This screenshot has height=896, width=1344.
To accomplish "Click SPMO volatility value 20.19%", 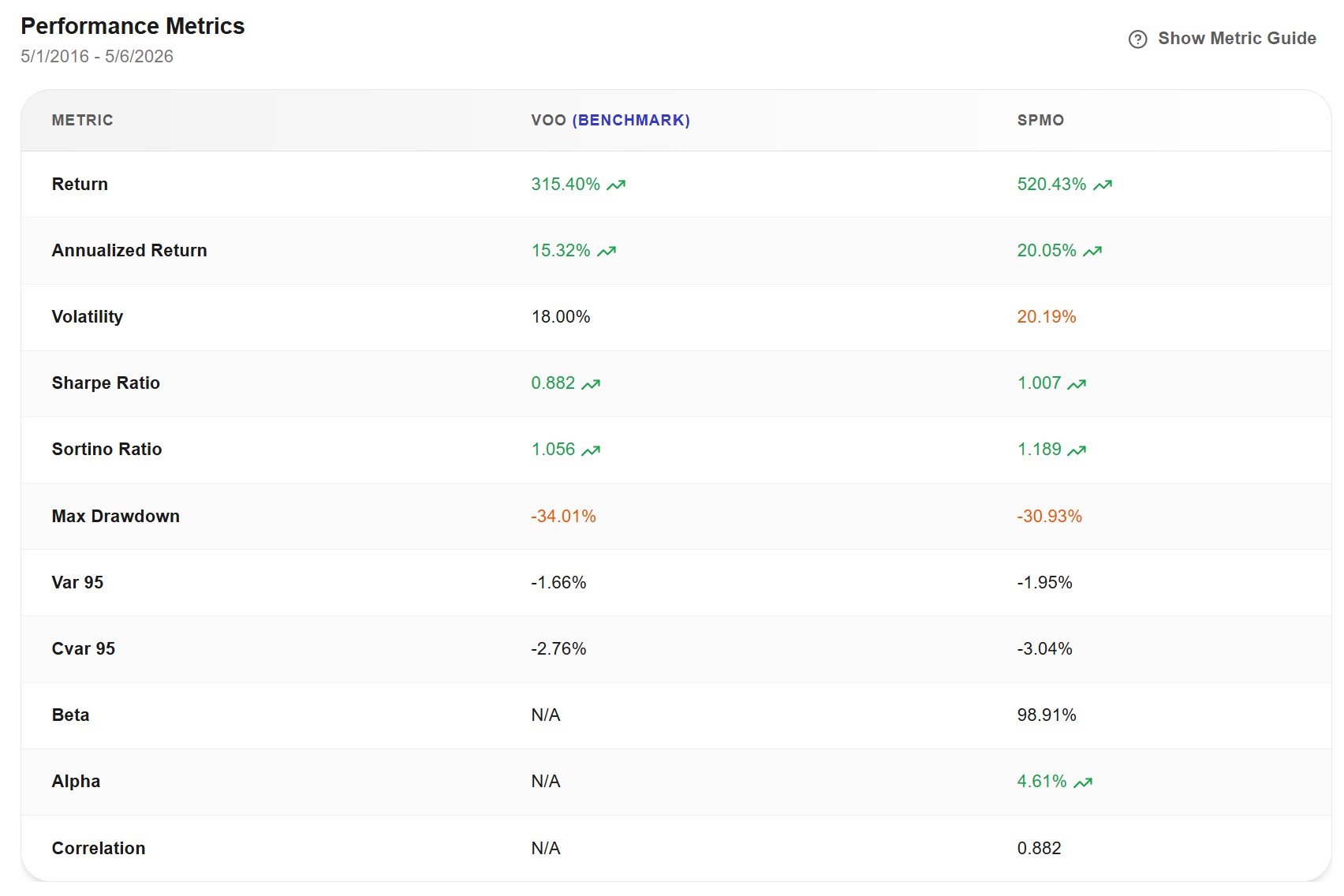I will pos(1047,316).
